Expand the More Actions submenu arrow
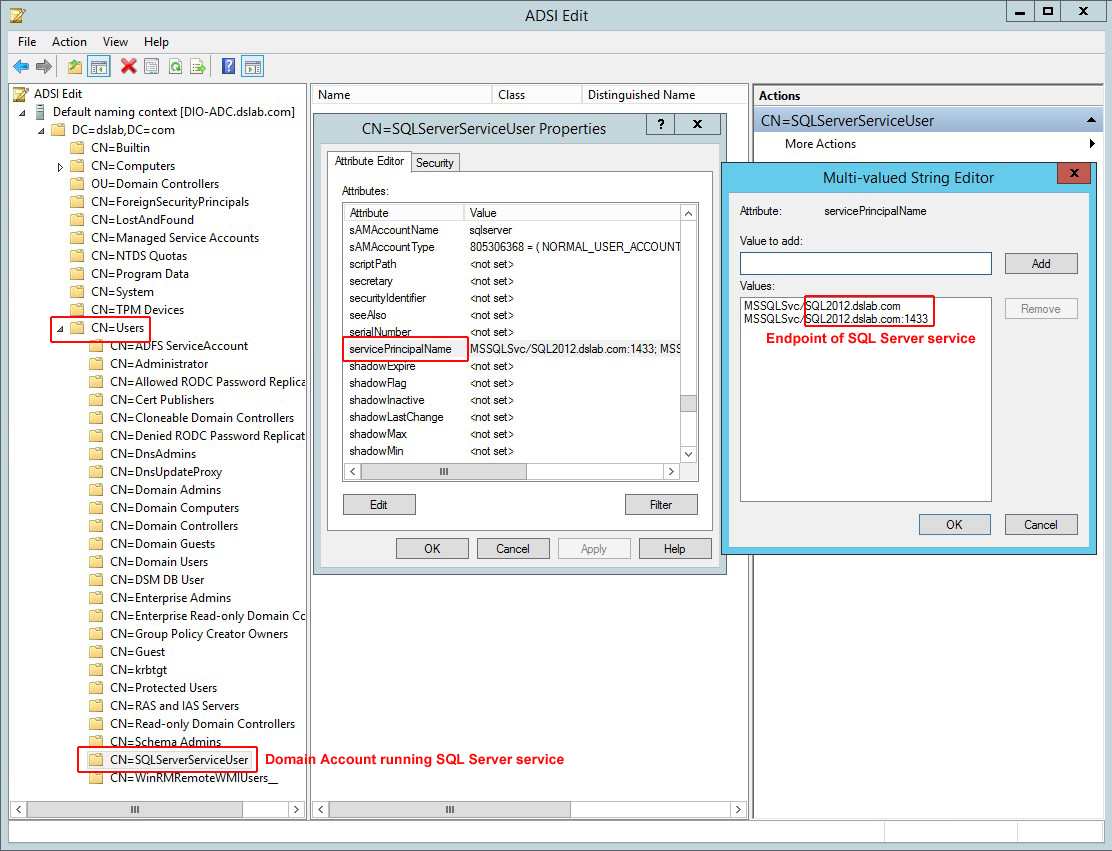Screen dimensions: 1112x851 tap(1092, 144)
